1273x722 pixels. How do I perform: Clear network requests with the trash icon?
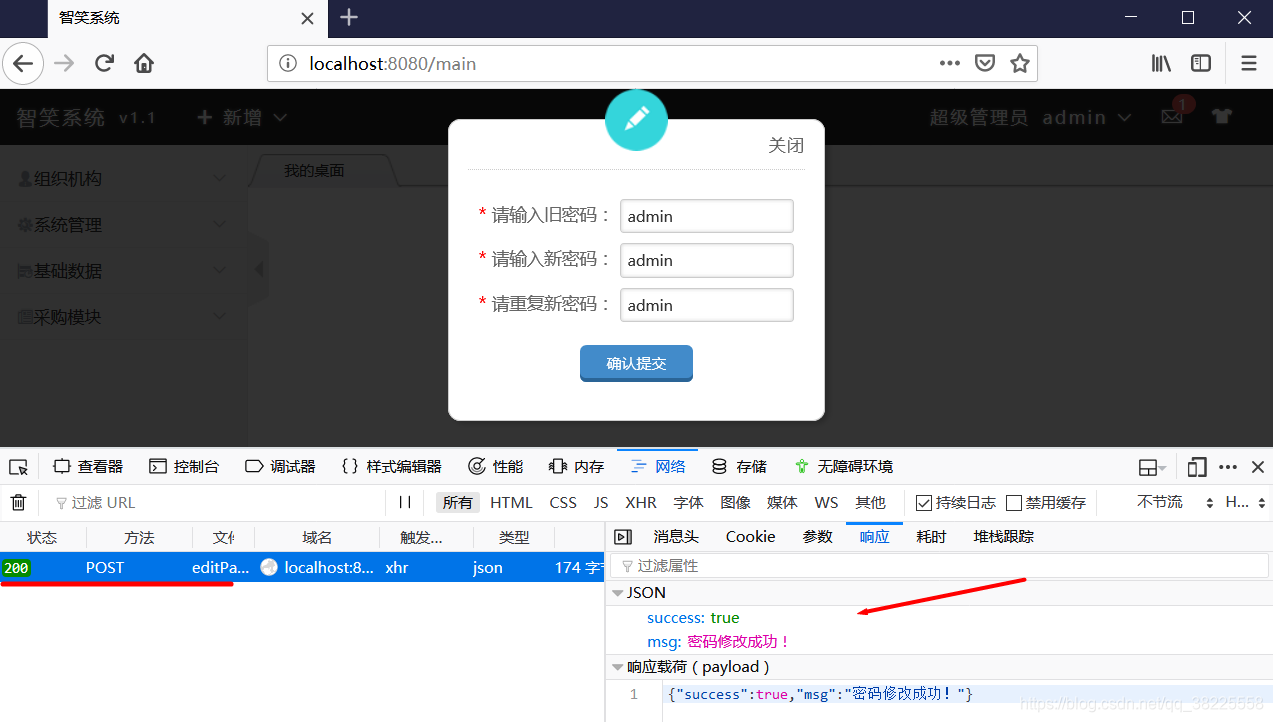[x=17, y=502]
